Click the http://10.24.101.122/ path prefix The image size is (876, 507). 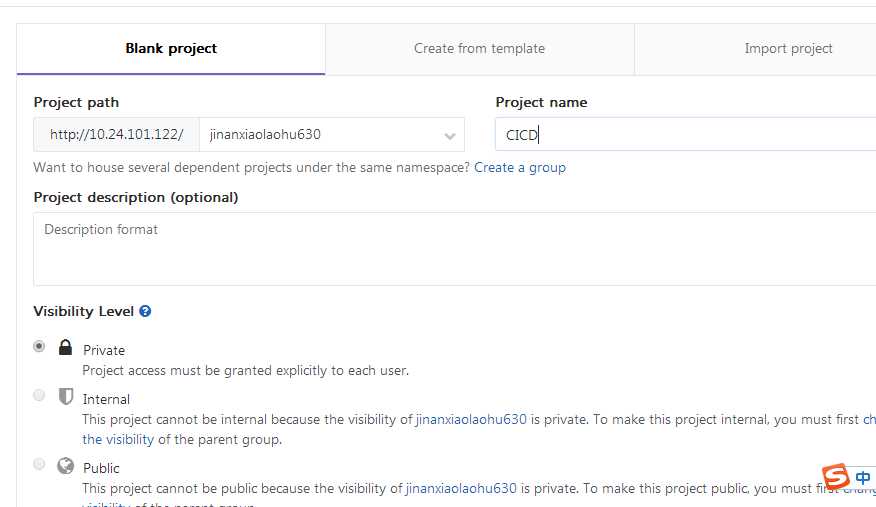click(x=116, y=135)
